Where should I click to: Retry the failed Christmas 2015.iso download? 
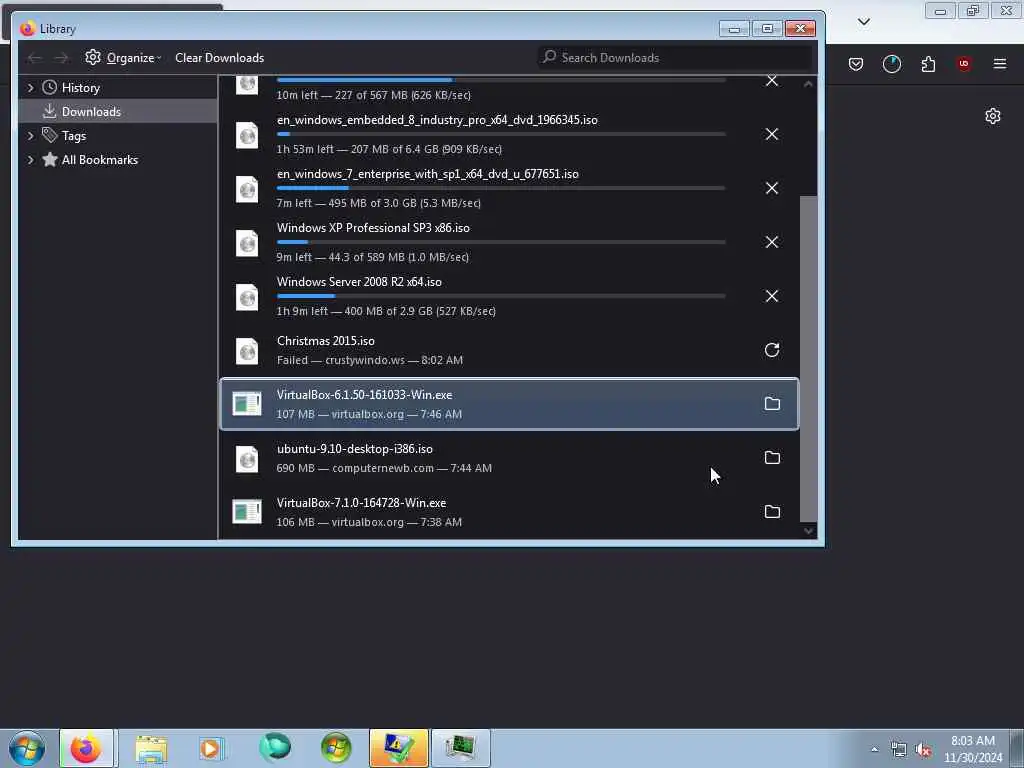(771, 350)
